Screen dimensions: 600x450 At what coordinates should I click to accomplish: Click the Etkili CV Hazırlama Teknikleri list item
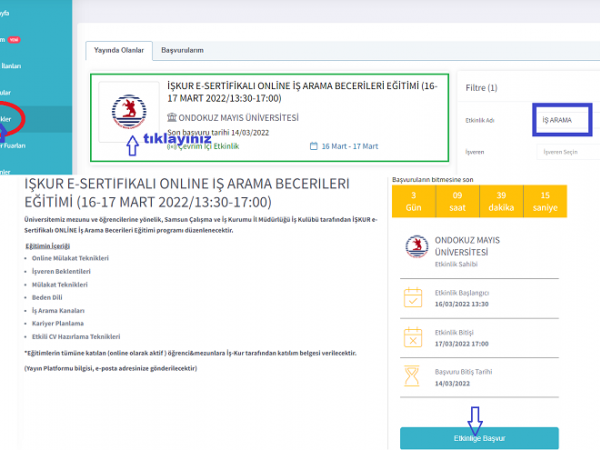tap(76, 337)
